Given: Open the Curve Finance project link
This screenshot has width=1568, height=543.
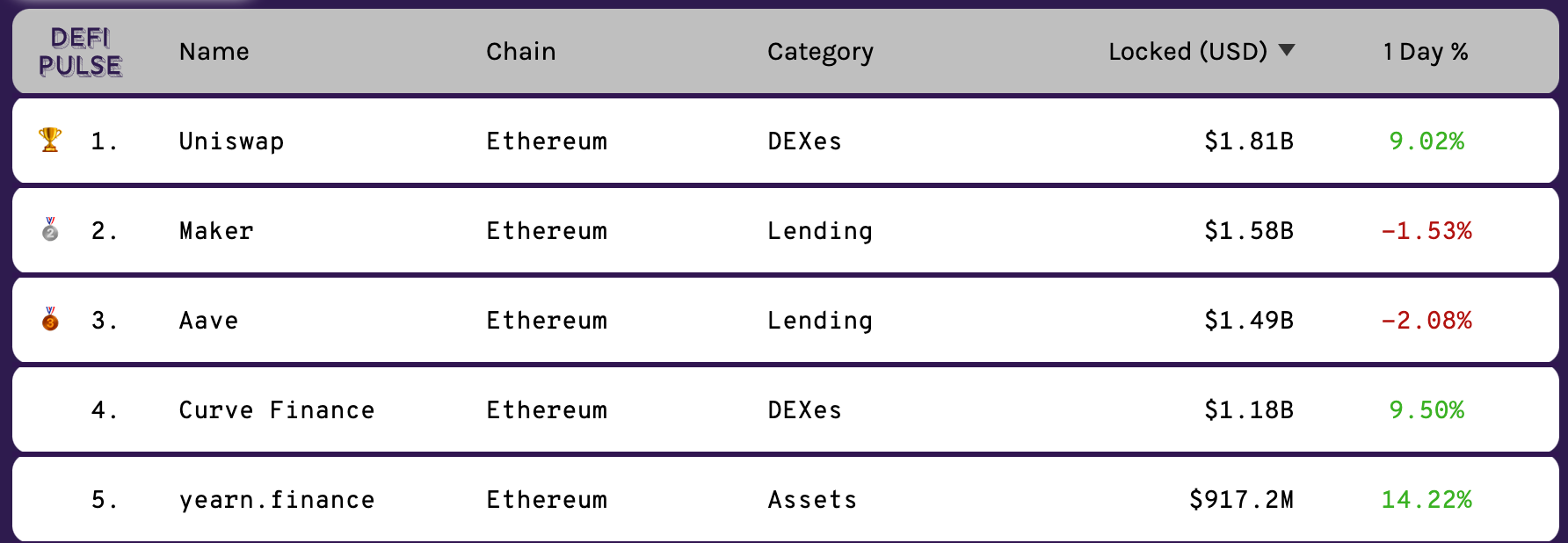Looking at the screenshot, I should coord(277,410).
